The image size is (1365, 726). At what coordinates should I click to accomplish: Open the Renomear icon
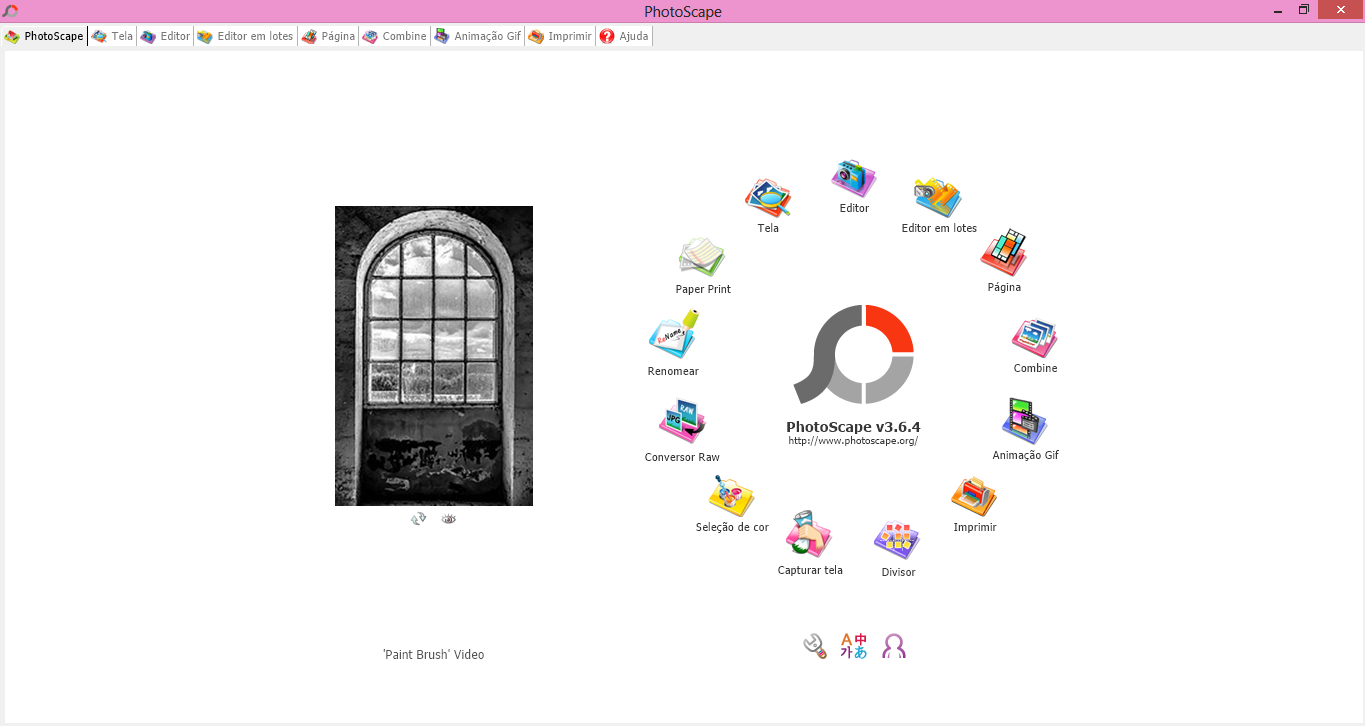674,335
